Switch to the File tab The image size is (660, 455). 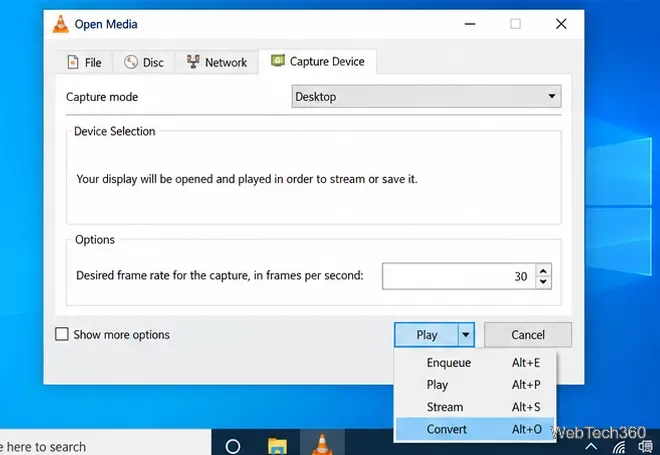click(x=84, y=62)
